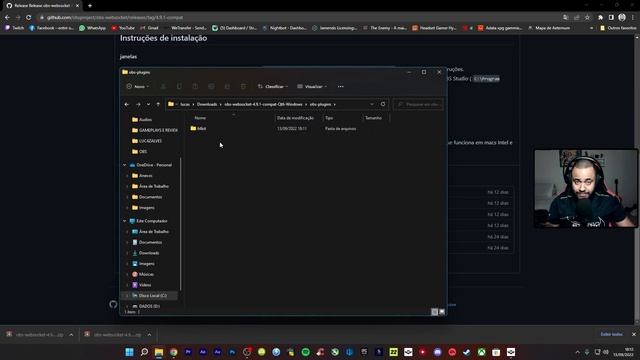Click the Explorer sidebar scrollbar
This screenshot has width=640, height=360.
(x=181, y=224)
